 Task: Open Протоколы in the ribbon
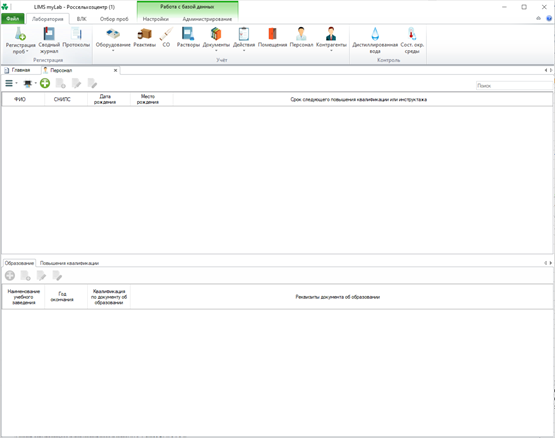point(76,38)
